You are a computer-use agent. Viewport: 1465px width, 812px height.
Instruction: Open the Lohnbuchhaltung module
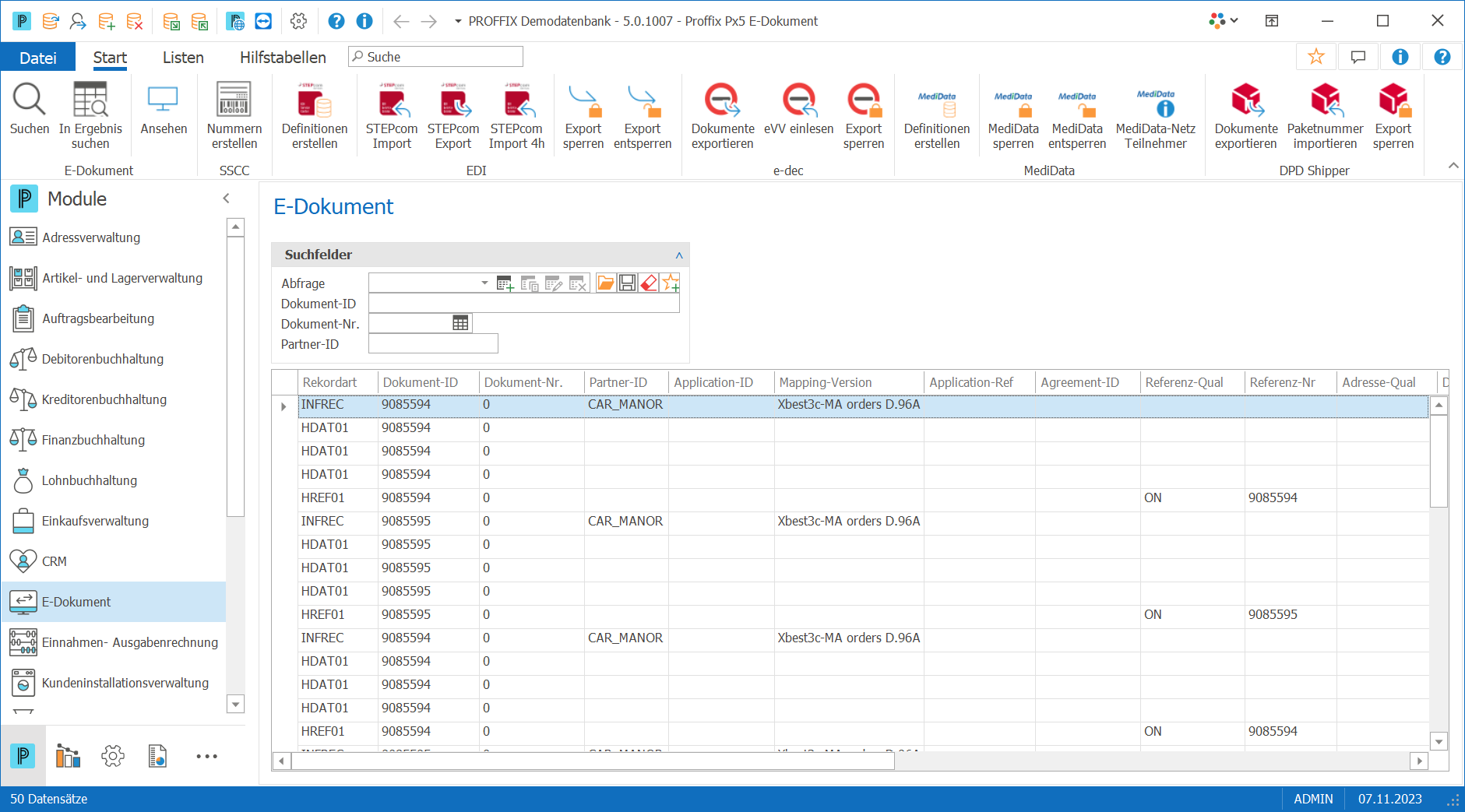click(x=114, y=480)
